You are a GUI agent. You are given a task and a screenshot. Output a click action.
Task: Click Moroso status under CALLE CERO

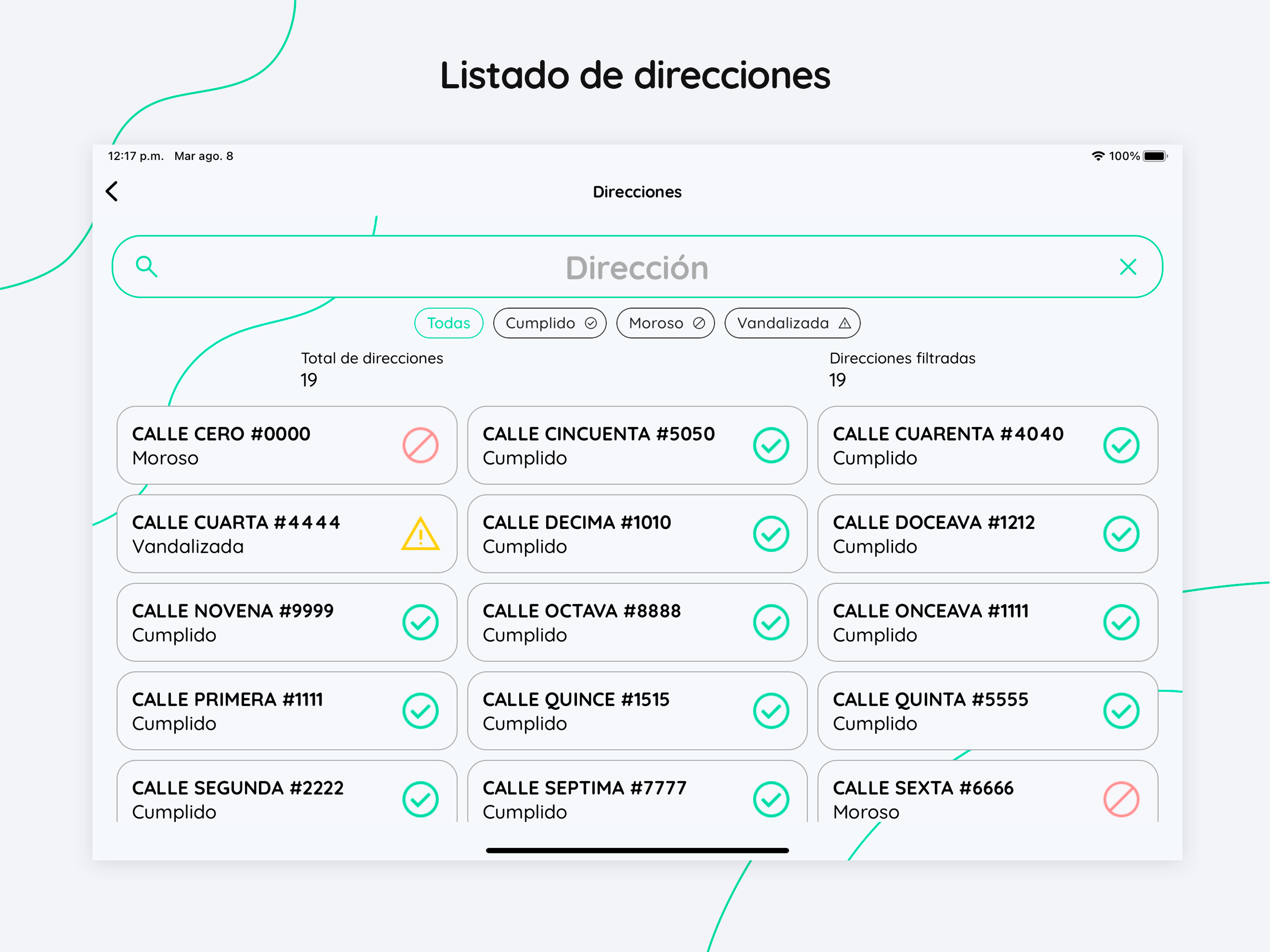(165, 458)
